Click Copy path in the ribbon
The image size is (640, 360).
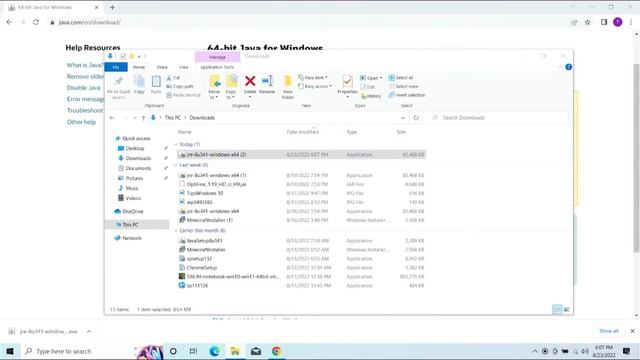point(180,87)
